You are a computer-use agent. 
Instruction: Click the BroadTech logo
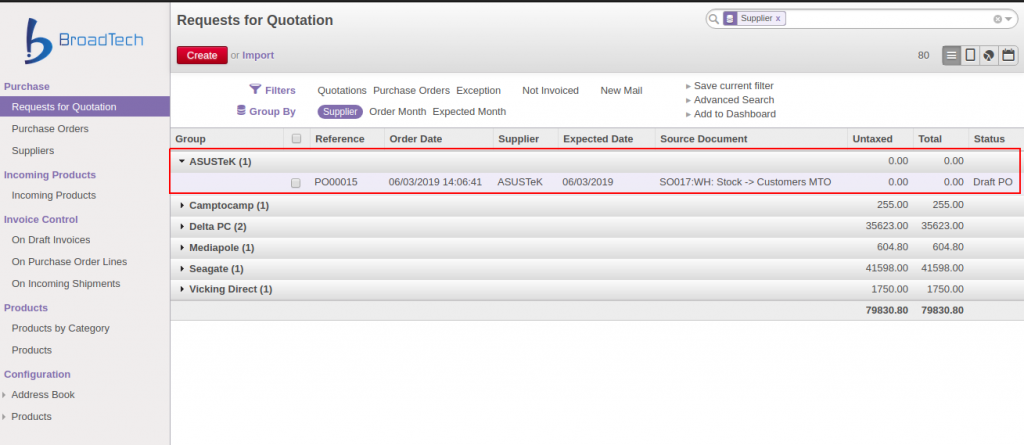(x=84, y=41)
